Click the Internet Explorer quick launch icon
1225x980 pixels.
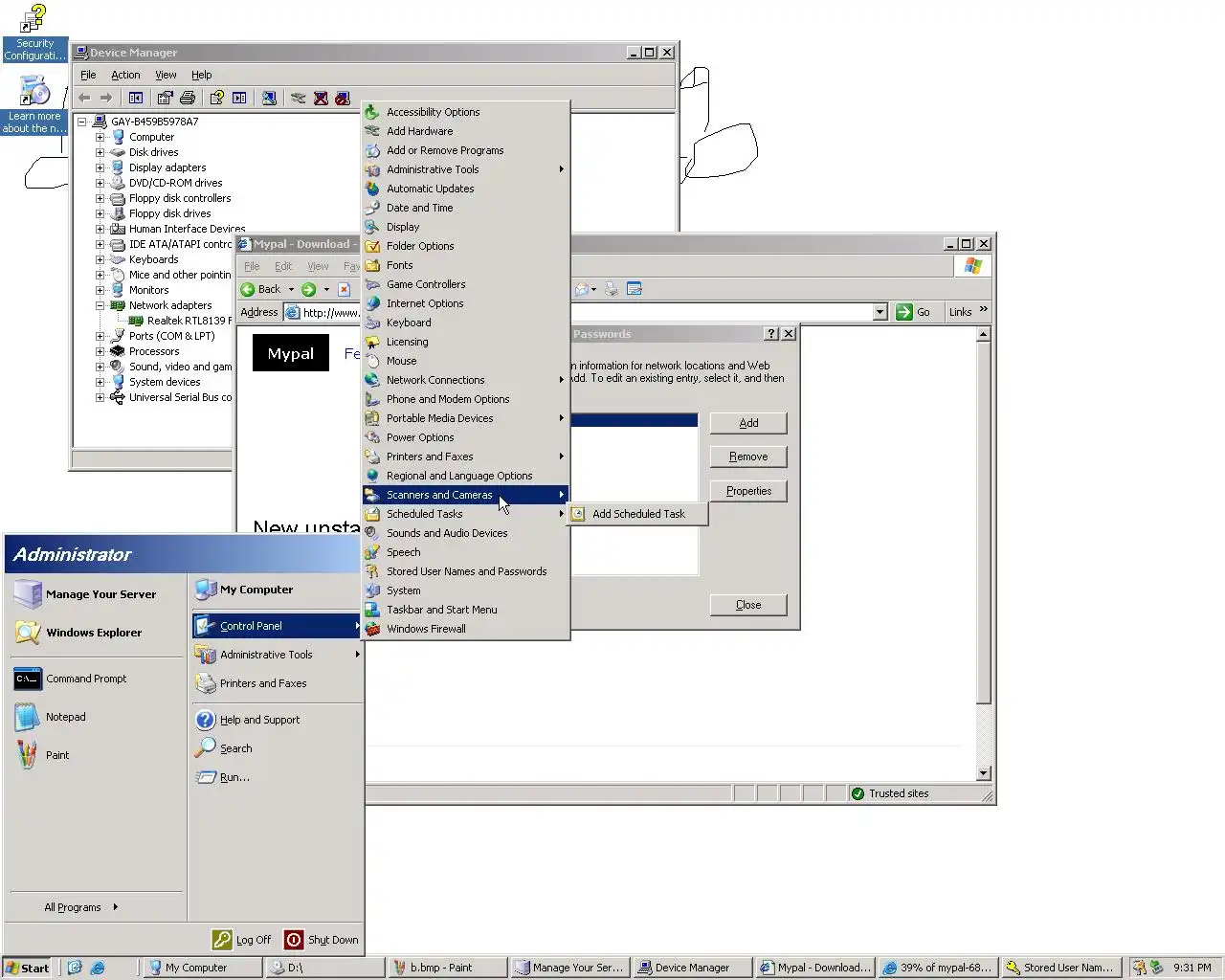(97, 968)
